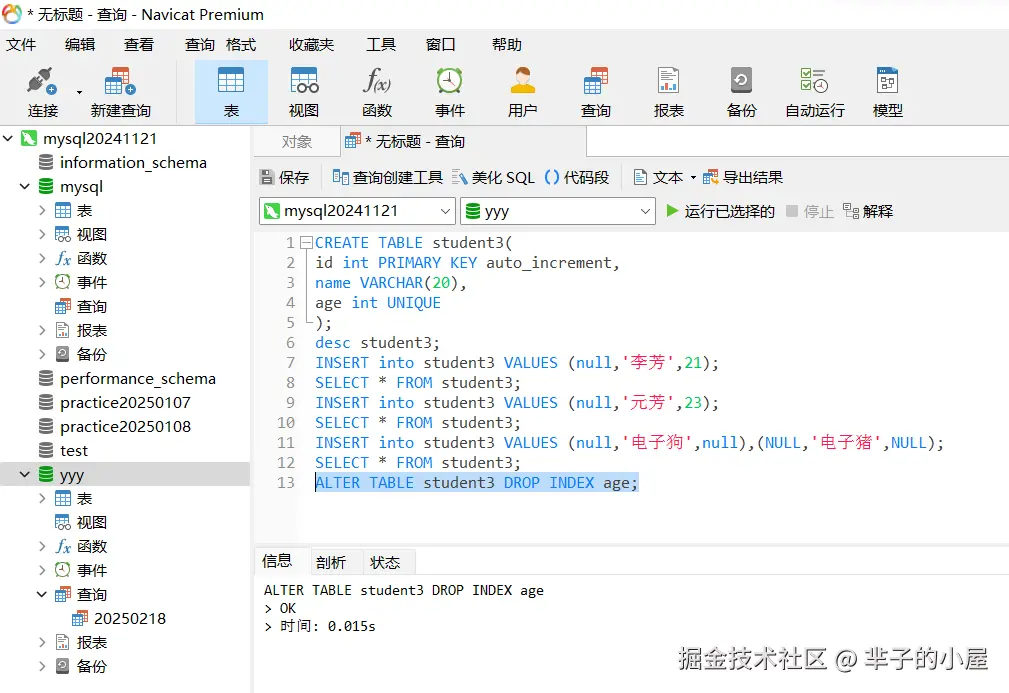Select the performance_schema database

(138, 379)
